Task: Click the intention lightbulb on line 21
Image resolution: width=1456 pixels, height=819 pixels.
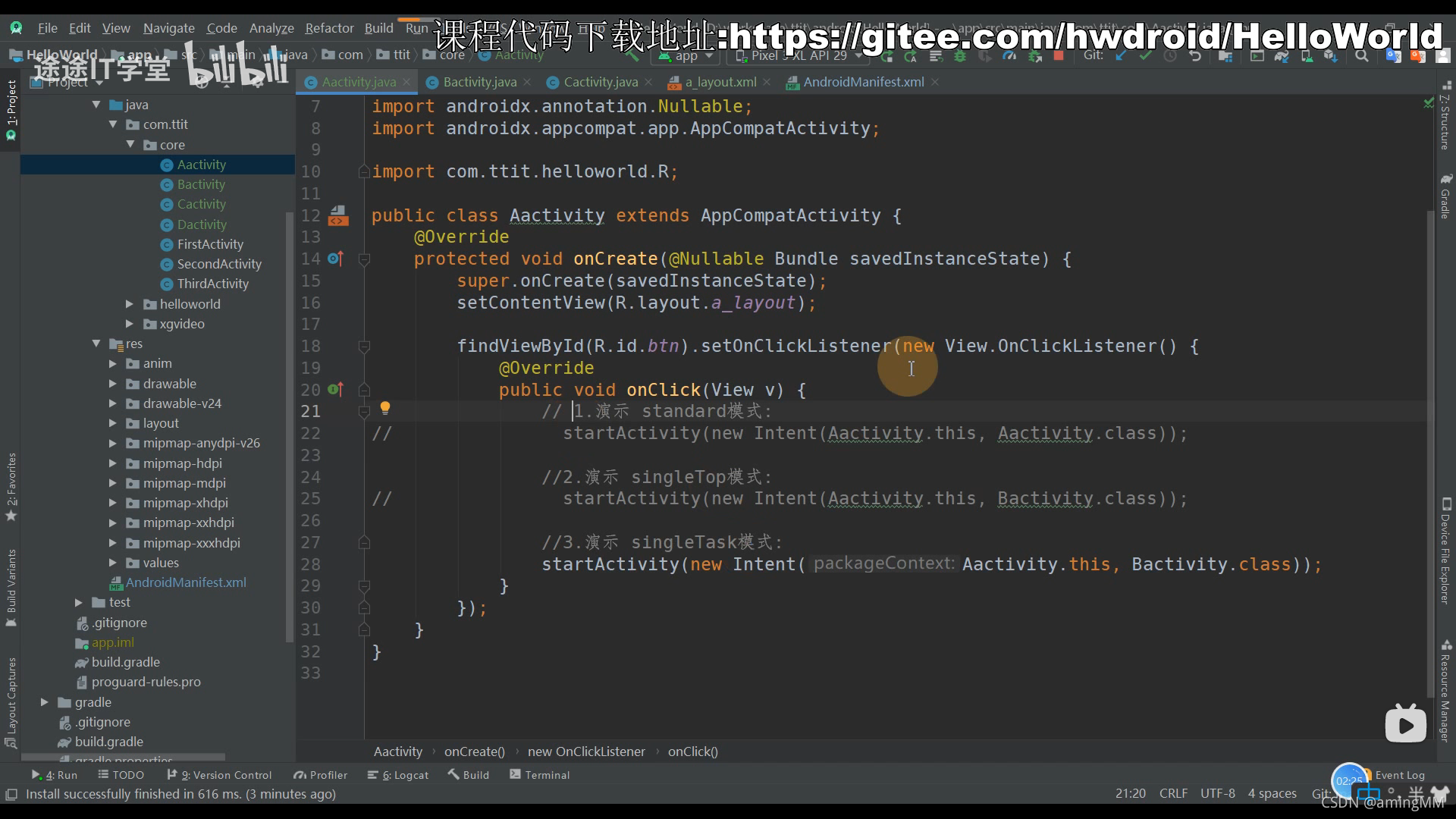Action: pyautogui.click(x=385, y=409)
